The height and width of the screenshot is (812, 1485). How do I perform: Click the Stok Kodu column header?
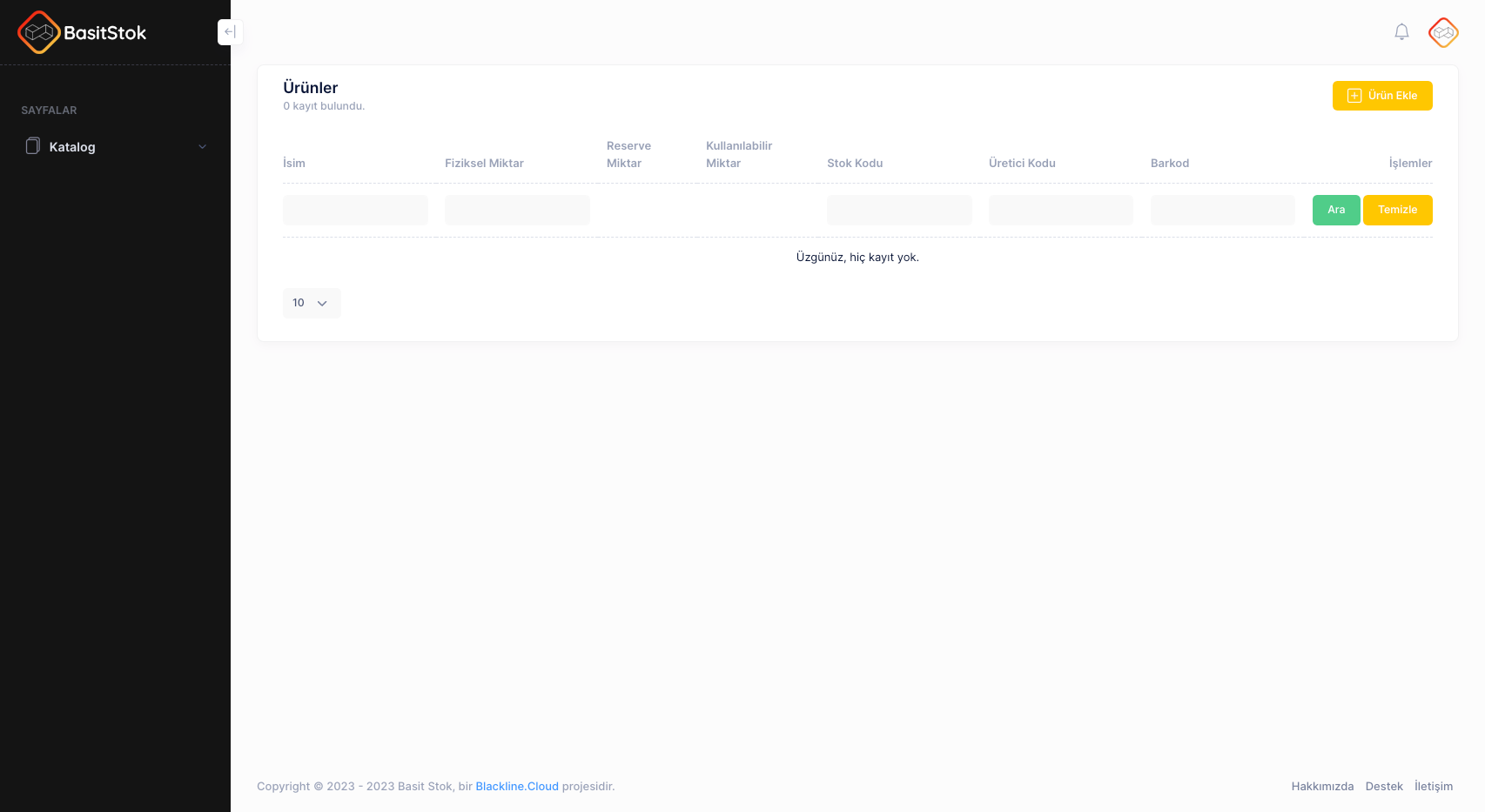pyautogui.click(x=855, y=164)
